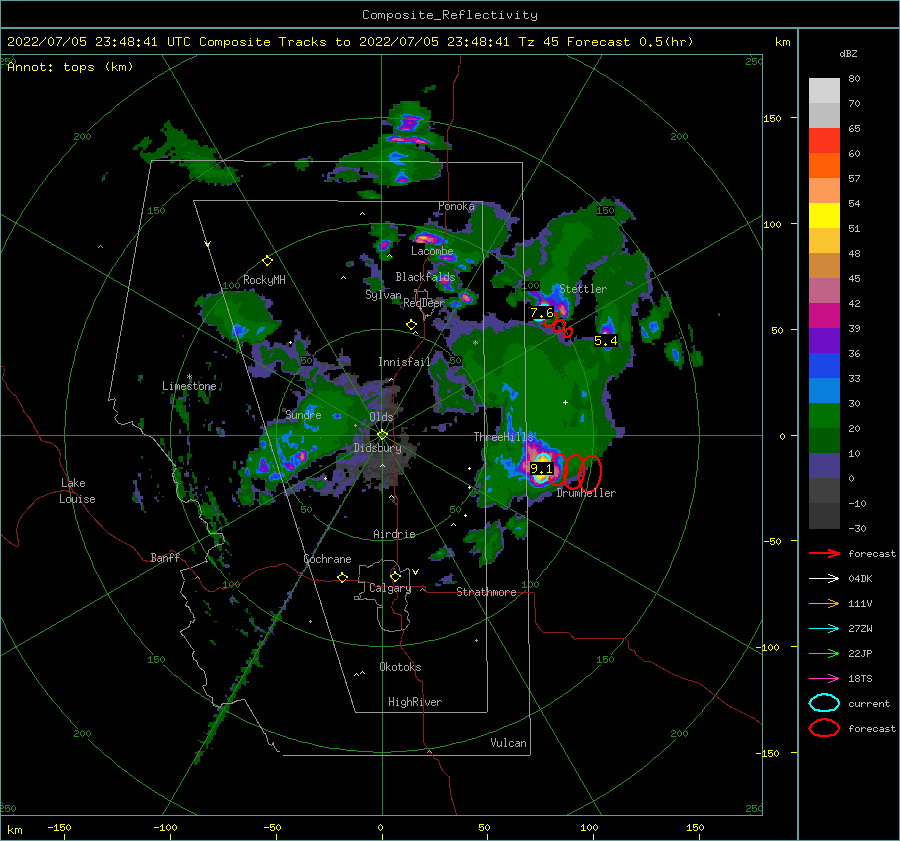
Task: Click the cyan current ellipse legend icon
Action: click(x=824, y=703)
